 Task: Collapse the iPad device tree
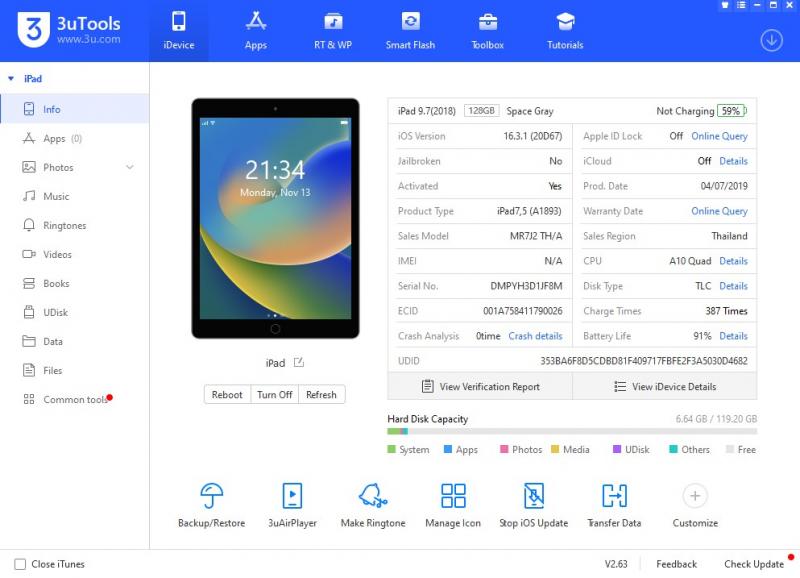(x=11, y=79)
